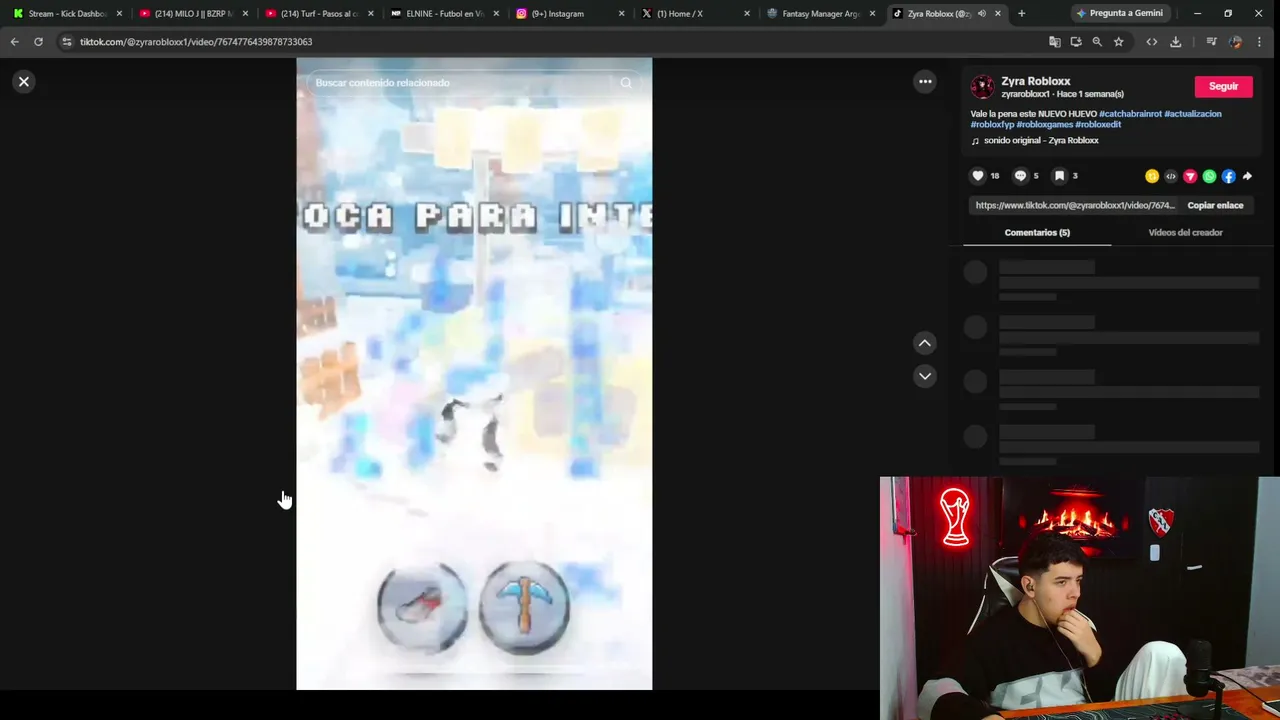Viewport: 1280px width, 720px height.
Task: Go to the next video
Action: click(x=925, y=376)
